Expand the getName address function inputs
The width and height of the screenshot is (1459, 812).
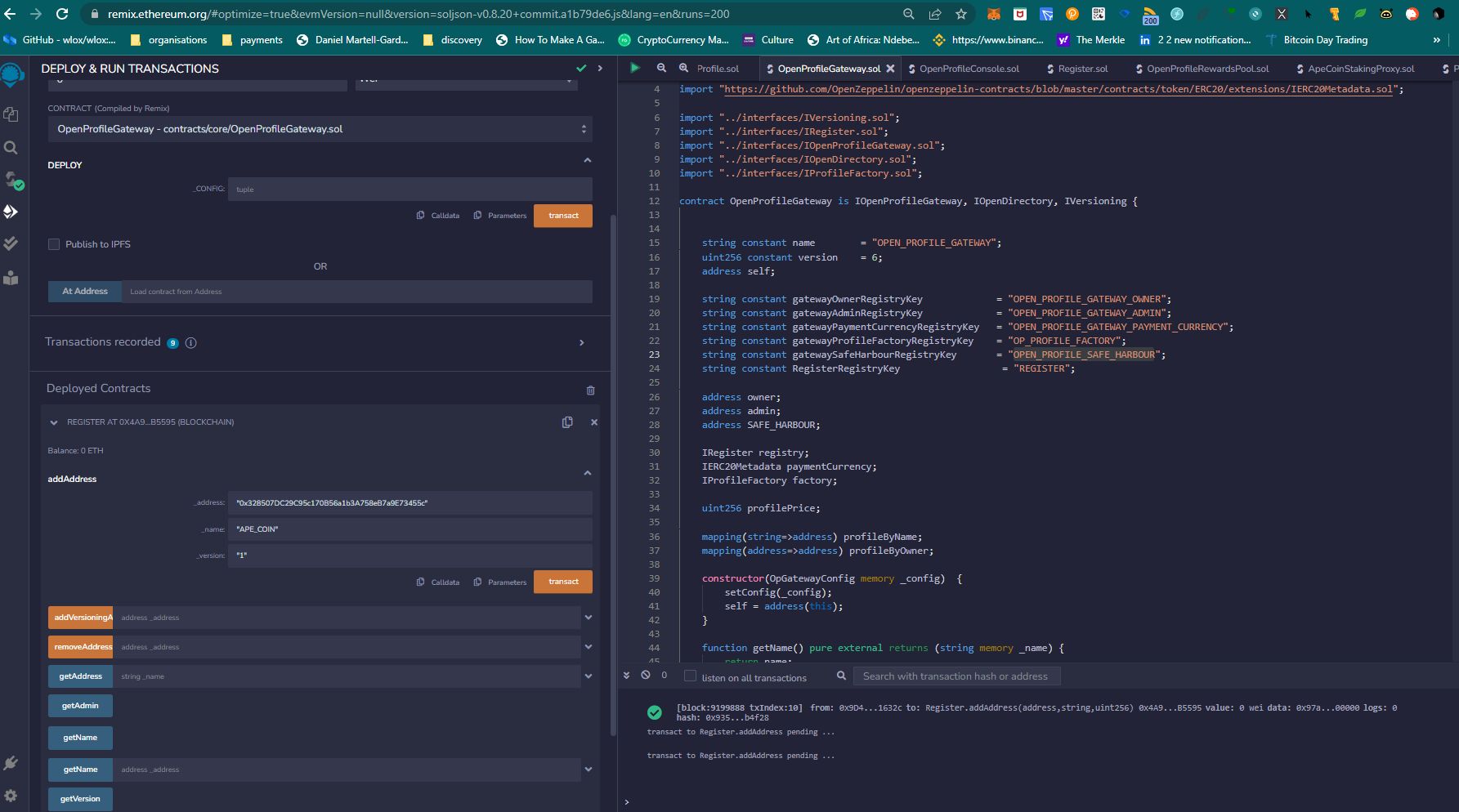coord(588,770)
